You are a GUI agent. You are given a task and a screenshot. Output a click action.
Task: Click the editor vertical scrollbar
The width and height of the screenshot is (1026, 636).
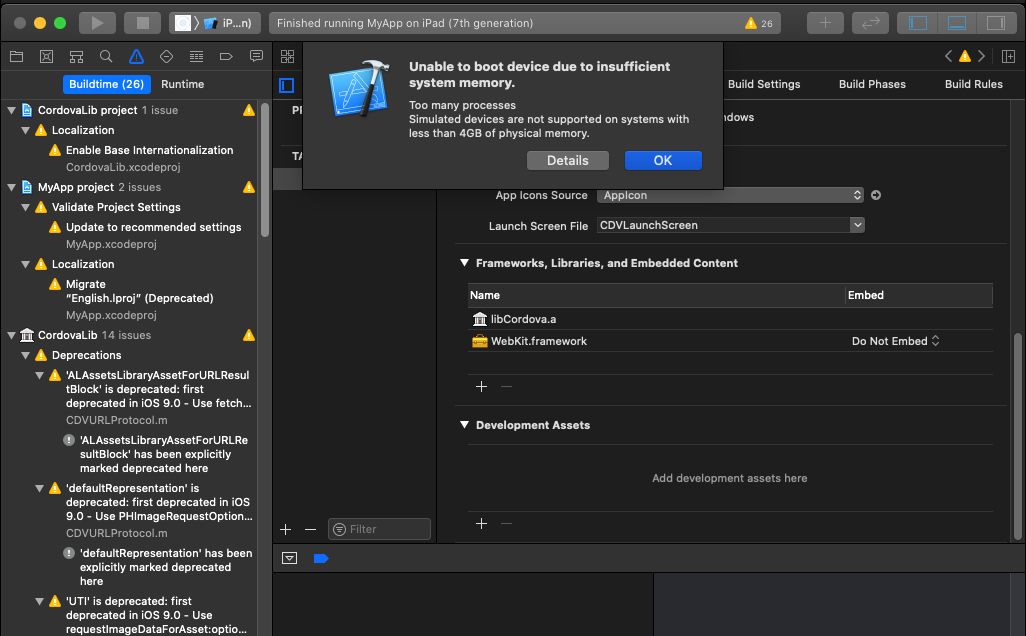tap(1017, 436)
